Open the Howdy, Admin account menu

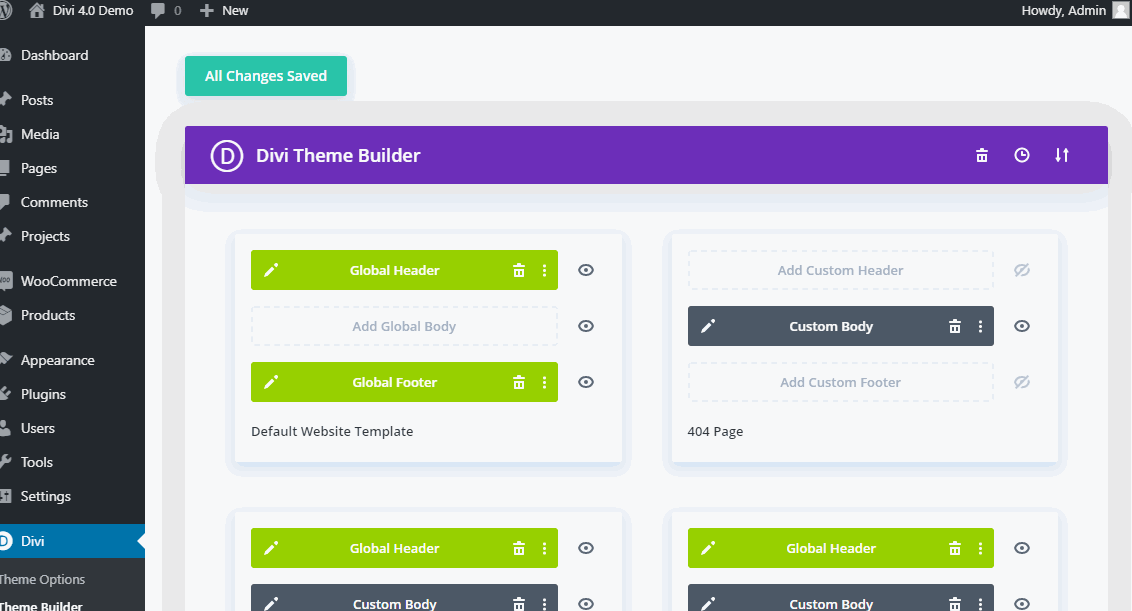(x=1063, y=11)
